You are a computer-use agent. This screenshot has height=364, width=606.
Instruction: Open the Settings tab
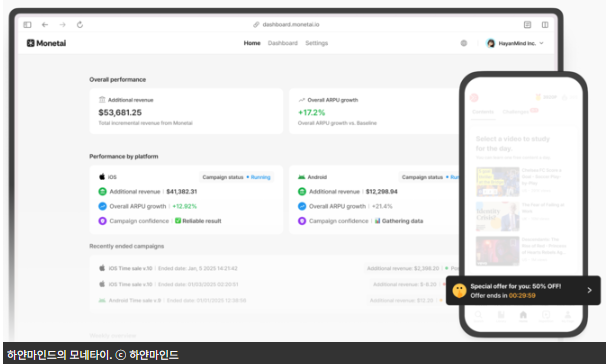pyautogui.click(x=317, y=43)
